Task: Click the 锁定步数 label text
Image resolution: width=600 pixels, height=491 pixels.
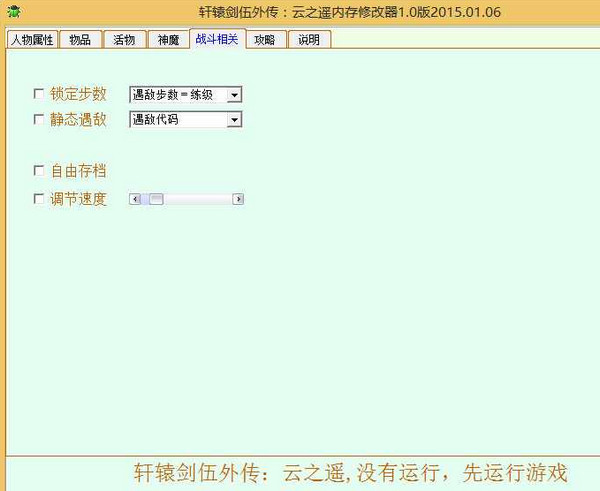Action: click(x=78, y=94)
